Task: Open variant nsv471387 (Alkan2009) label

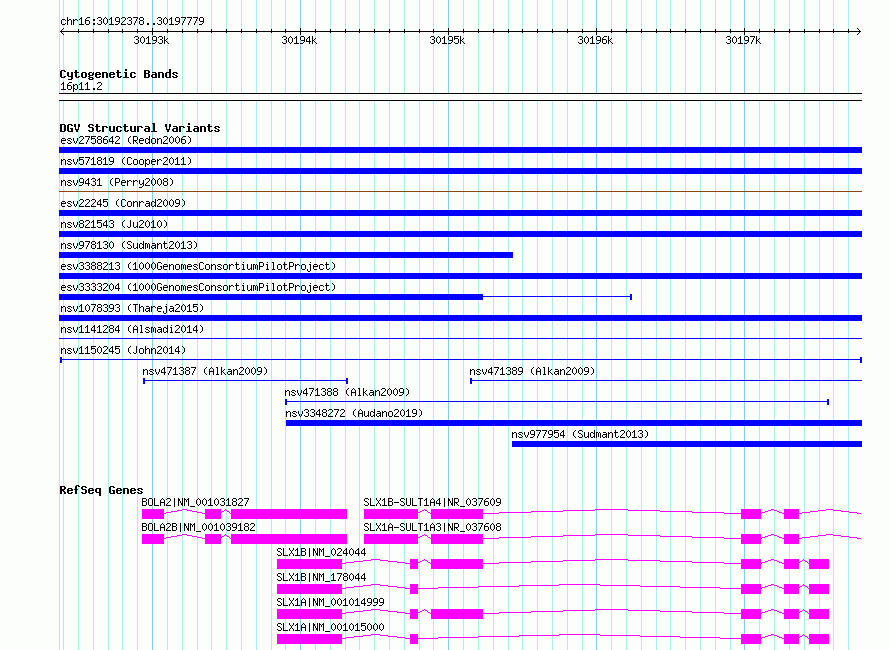Action: tap(205, 371)
